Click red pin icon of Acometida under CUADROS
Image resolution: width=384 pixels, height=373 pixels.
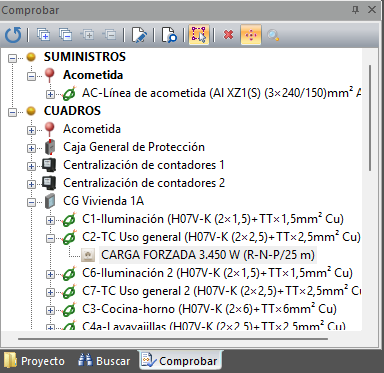pyautogui.click(x=50, y=129)
